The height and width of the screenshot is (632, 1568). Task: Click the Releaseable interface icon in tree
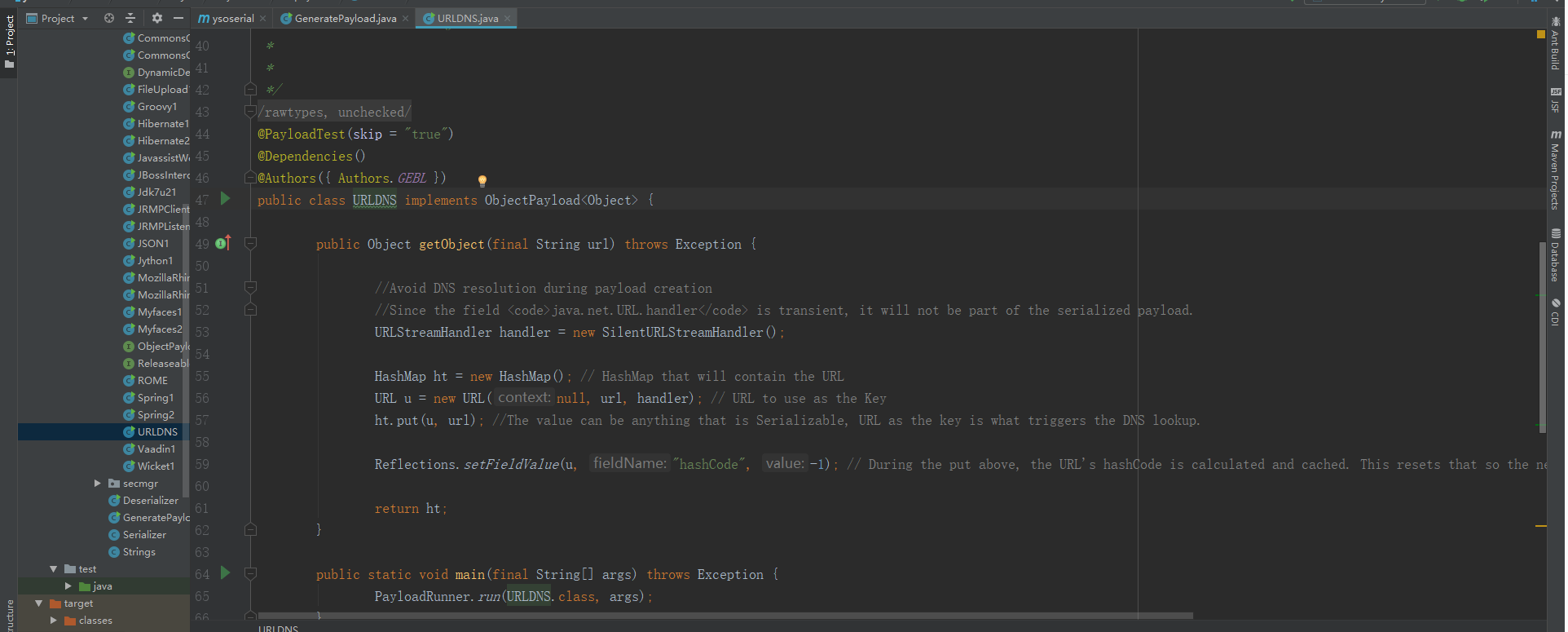pos(129,363)
